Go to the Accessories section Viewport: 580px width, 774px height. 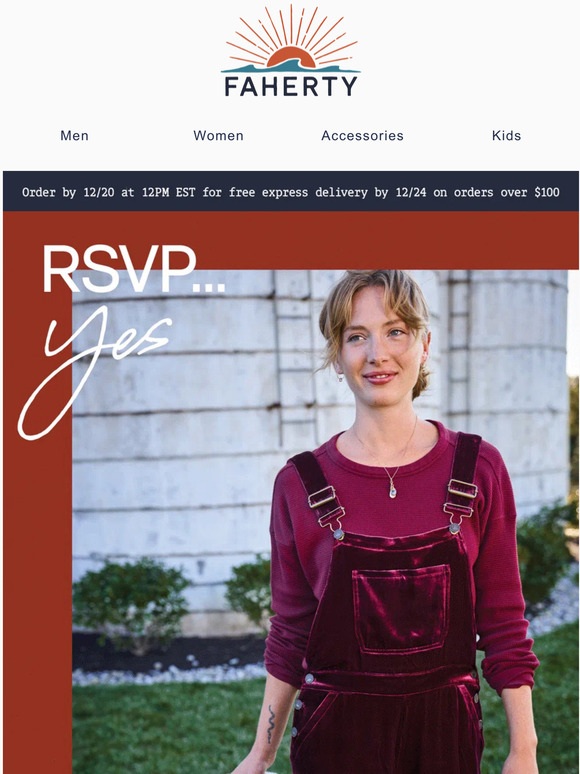[x=362, y=136]
